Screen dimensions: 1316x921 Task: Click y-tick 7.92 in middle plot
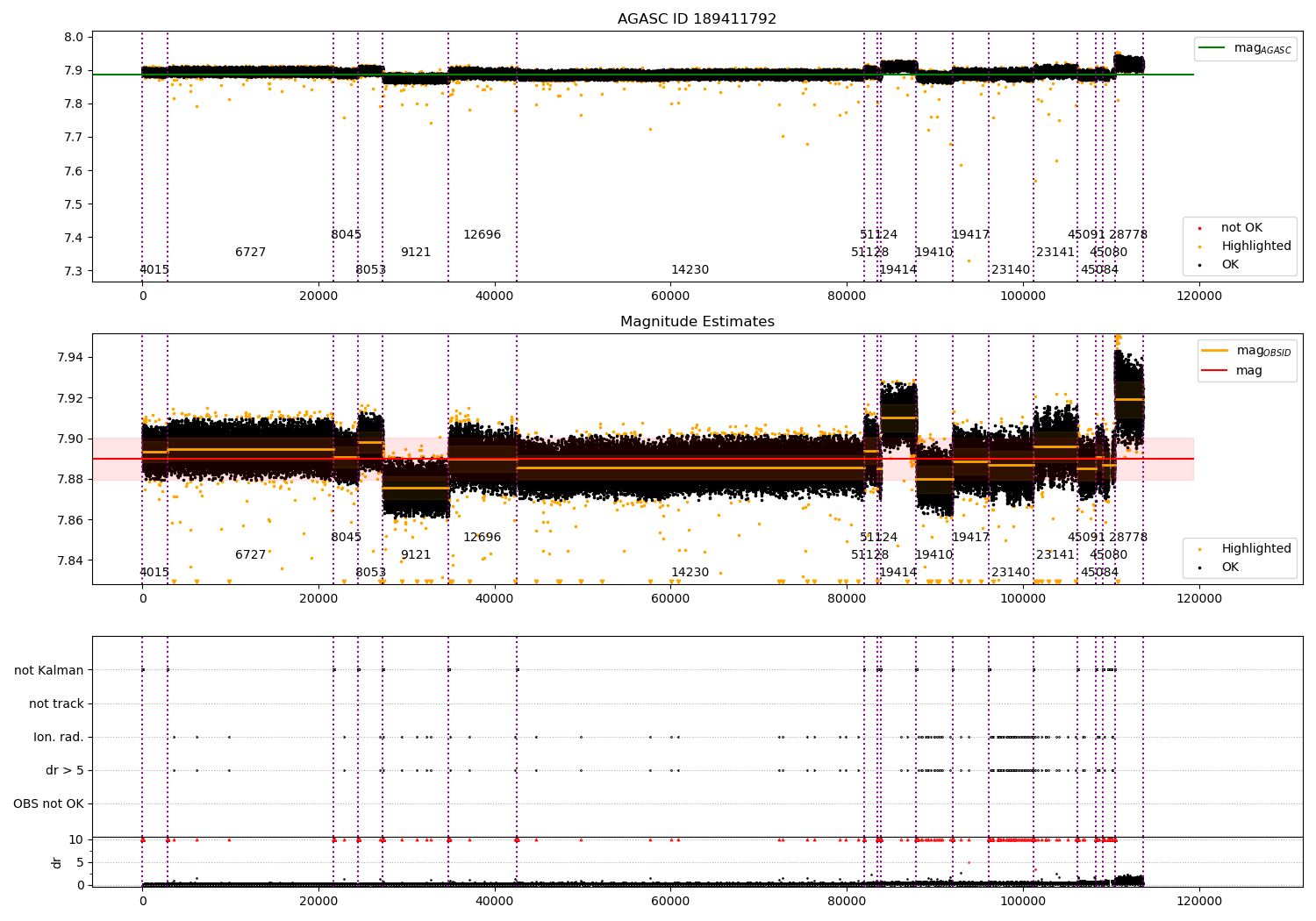pyautogui.click(x=70, y=398)
